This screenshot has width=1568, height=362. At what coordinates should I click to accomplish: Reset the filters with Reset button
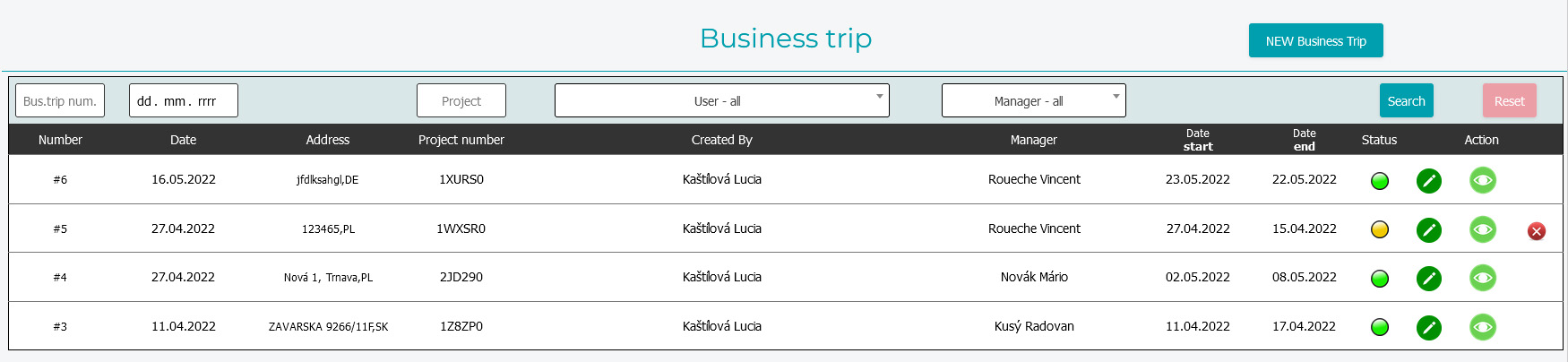pyautogui.click(x=1509, y=100)
